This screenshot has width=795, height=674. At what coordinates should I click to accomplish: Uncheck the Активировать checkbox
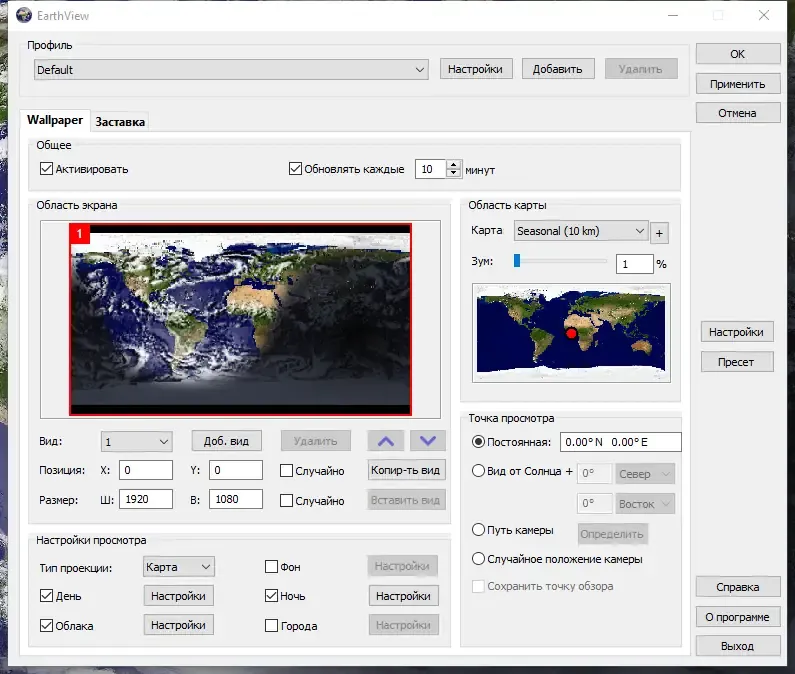(46, 169)
